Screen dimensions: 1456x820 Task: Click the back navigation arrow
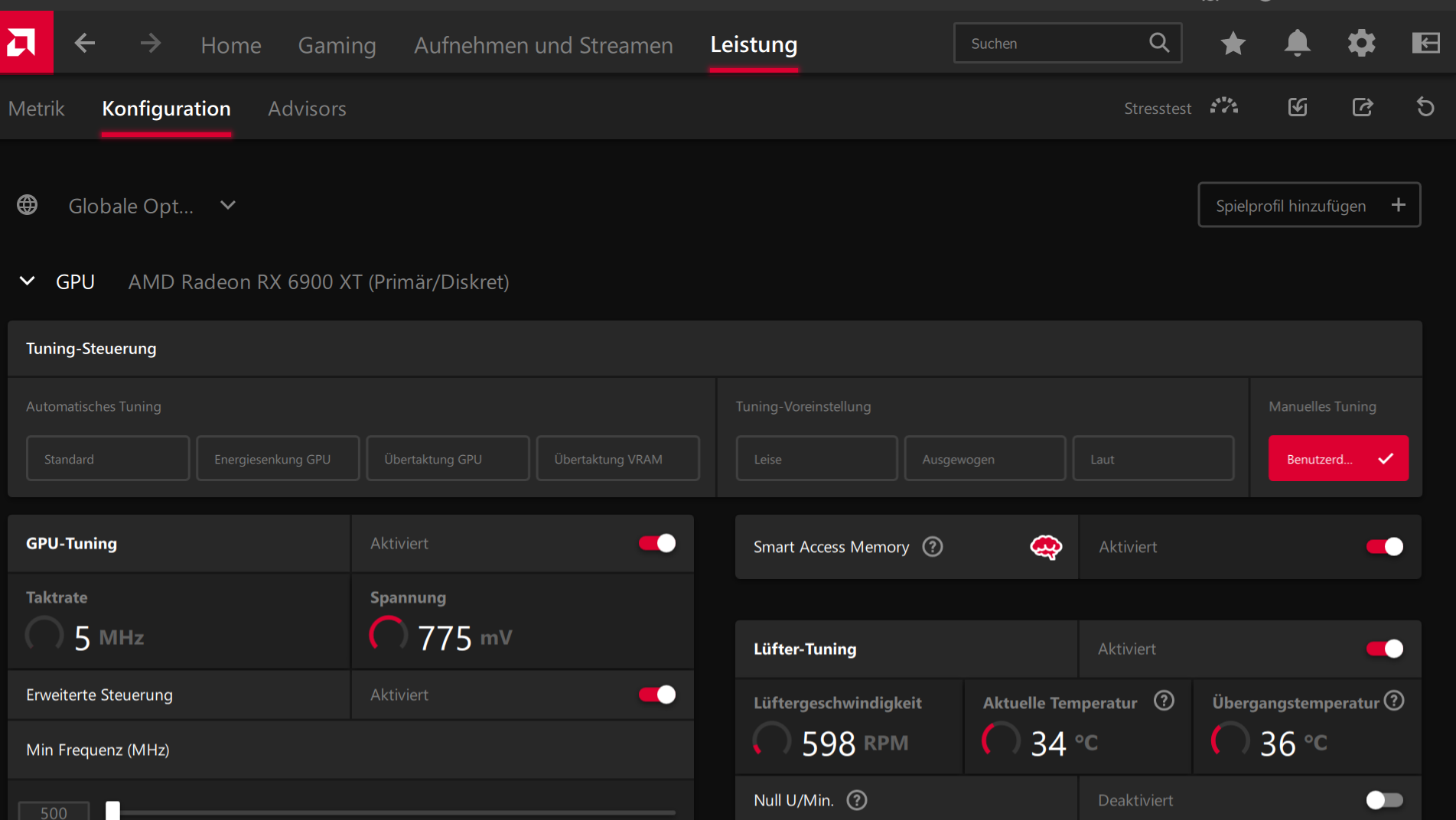click(x=85, y=43)
